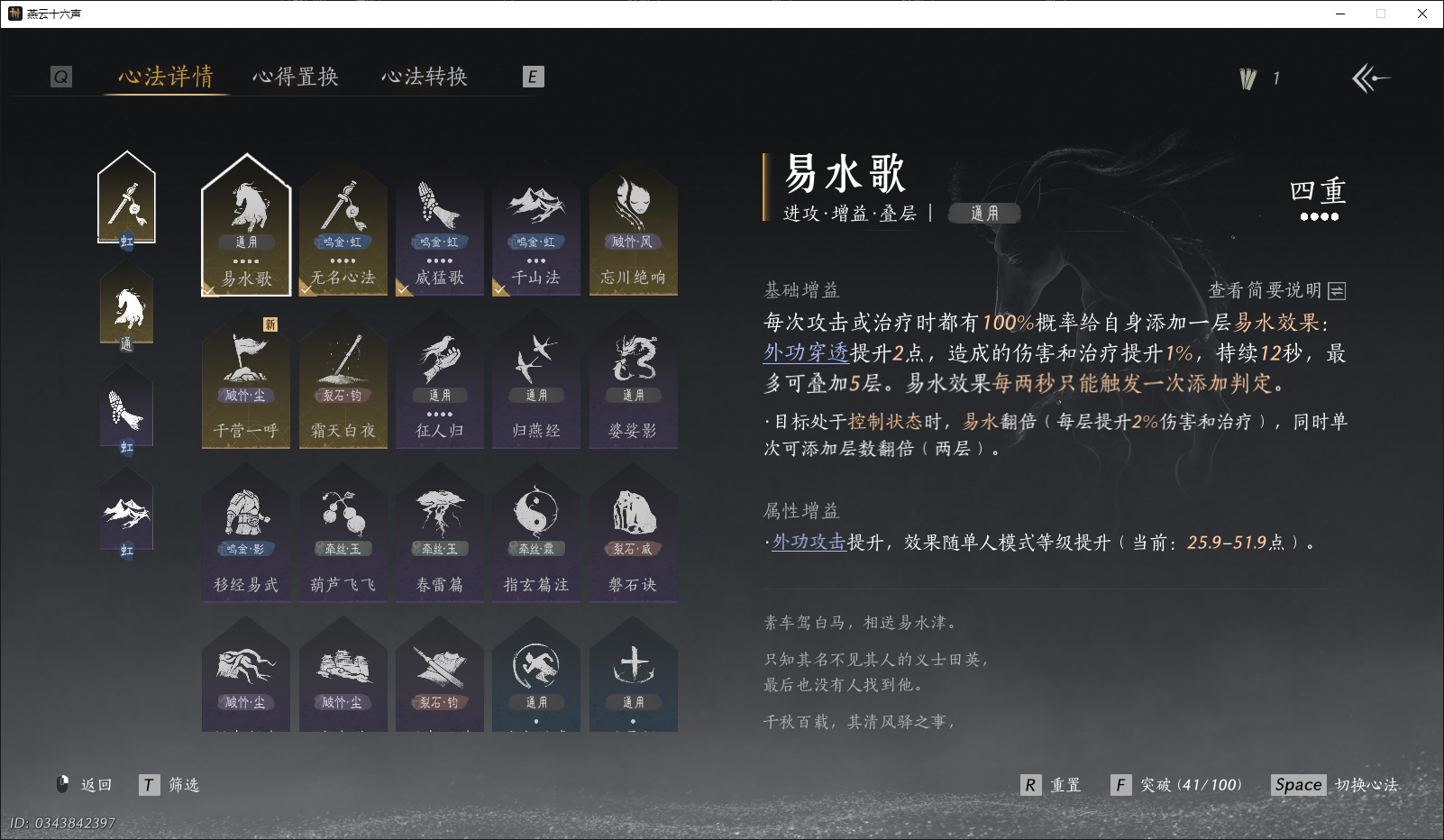Select bottom-row 通用 circular figure card
The width and height of the screenshot is (1444, 840).
(536, 676)
